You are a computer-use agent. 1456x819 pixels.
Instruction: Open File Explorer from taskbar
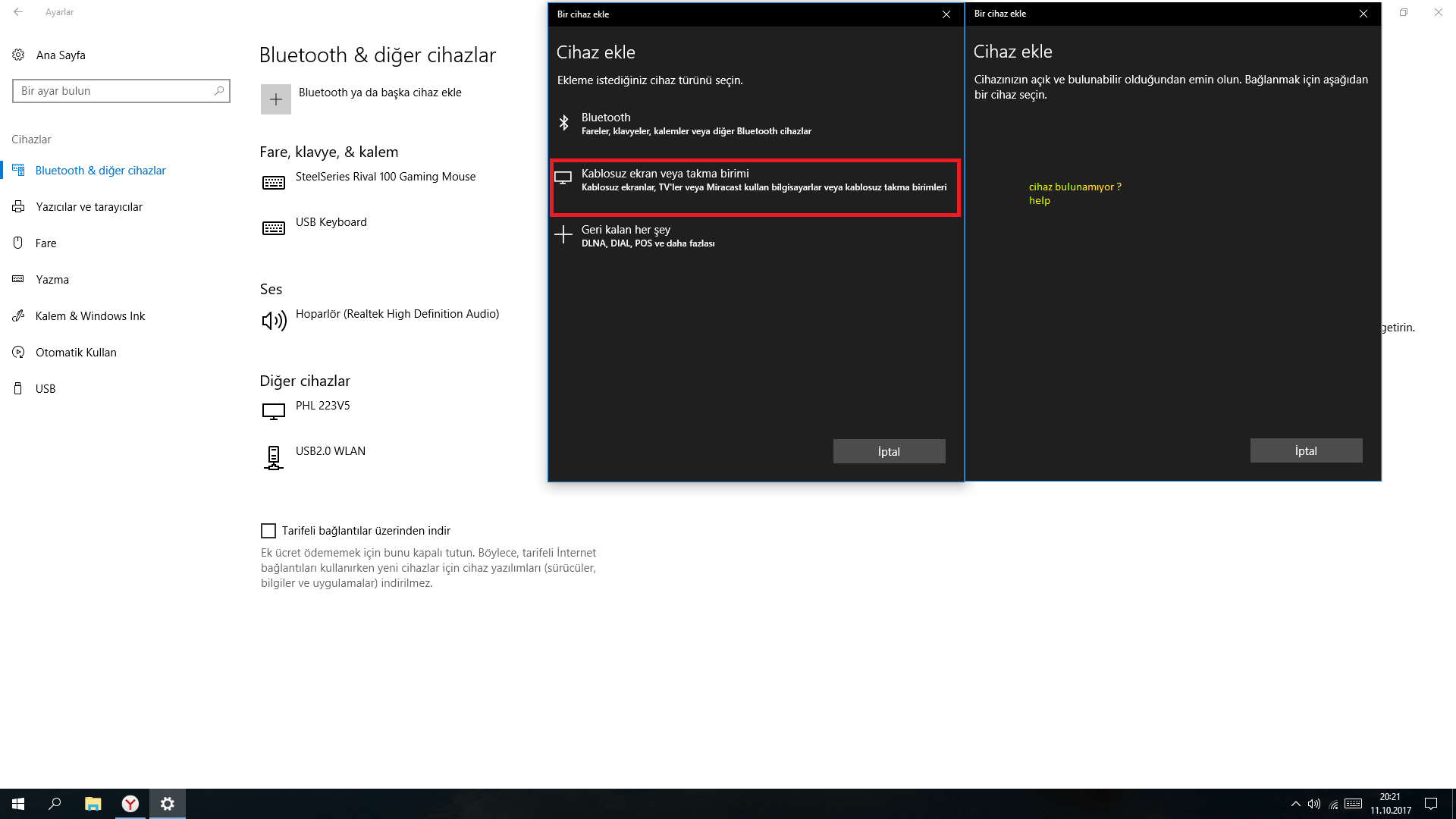point(93,804)
